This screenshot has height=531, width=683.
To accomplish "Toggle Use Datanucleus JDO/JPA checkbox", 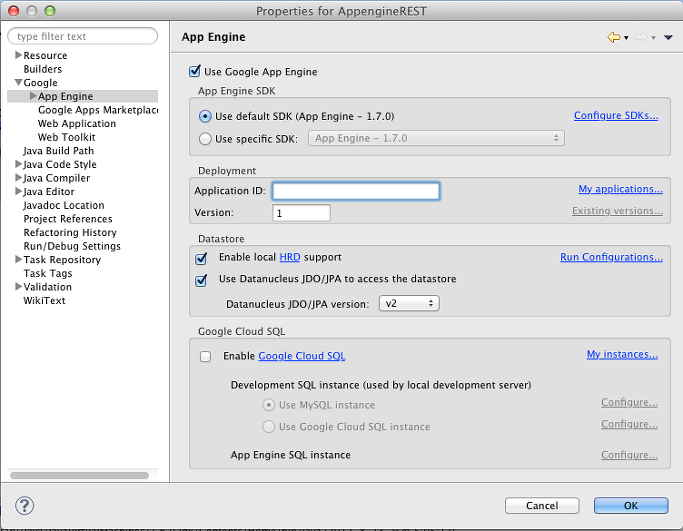I will click(x=201, y=280).
